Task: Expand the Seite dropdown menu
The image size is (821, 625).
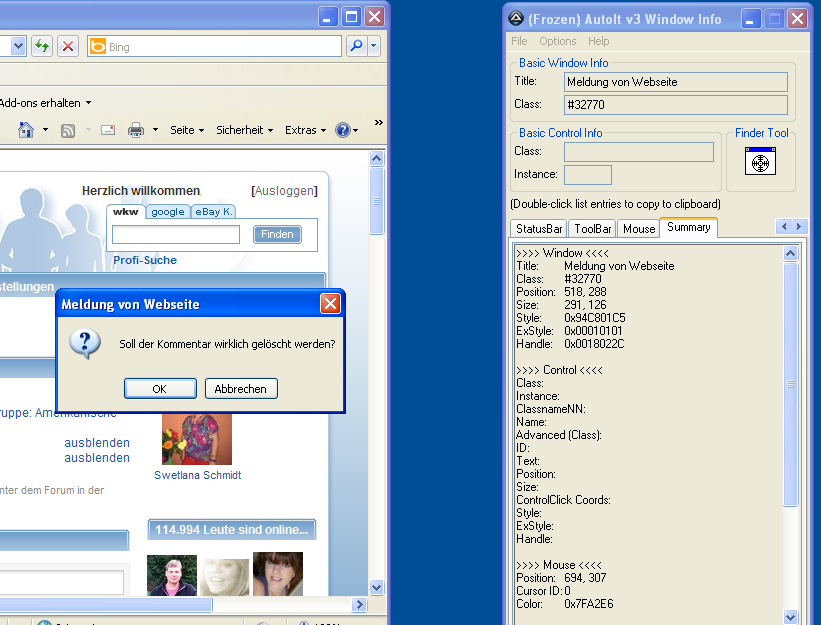Action: pyautogui.click(x=186, y=130)
